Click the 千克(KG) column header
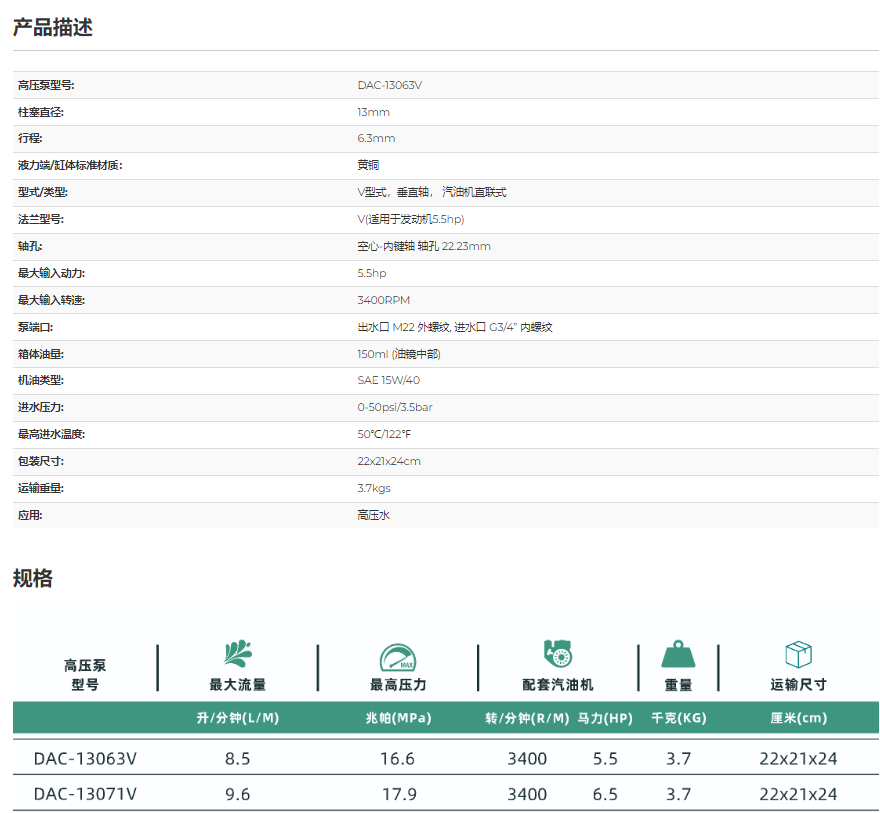880x813 pixels. [x=678, y=719]
